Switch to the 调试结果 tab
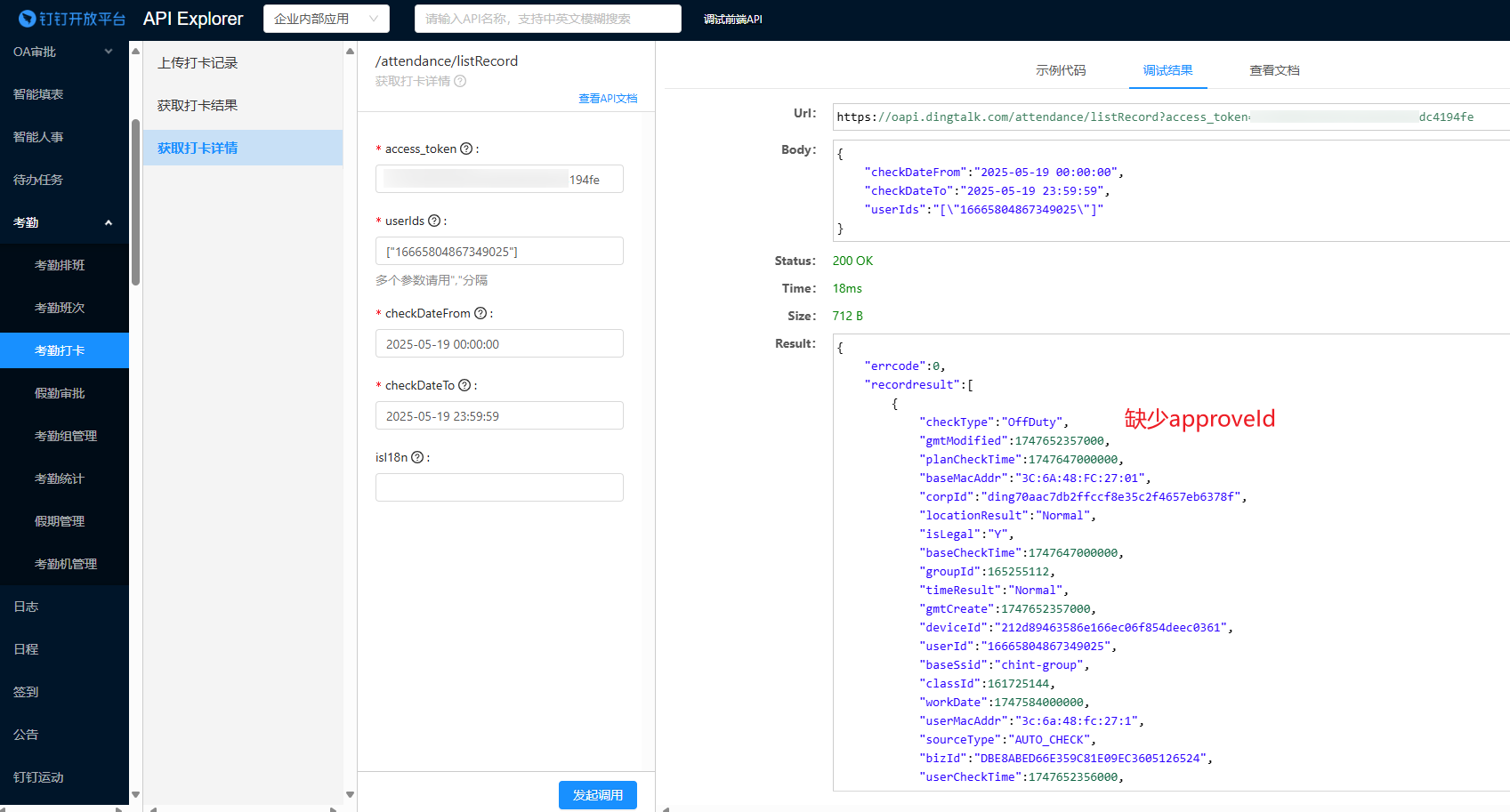1510x812 pixels. [1167, 70]
